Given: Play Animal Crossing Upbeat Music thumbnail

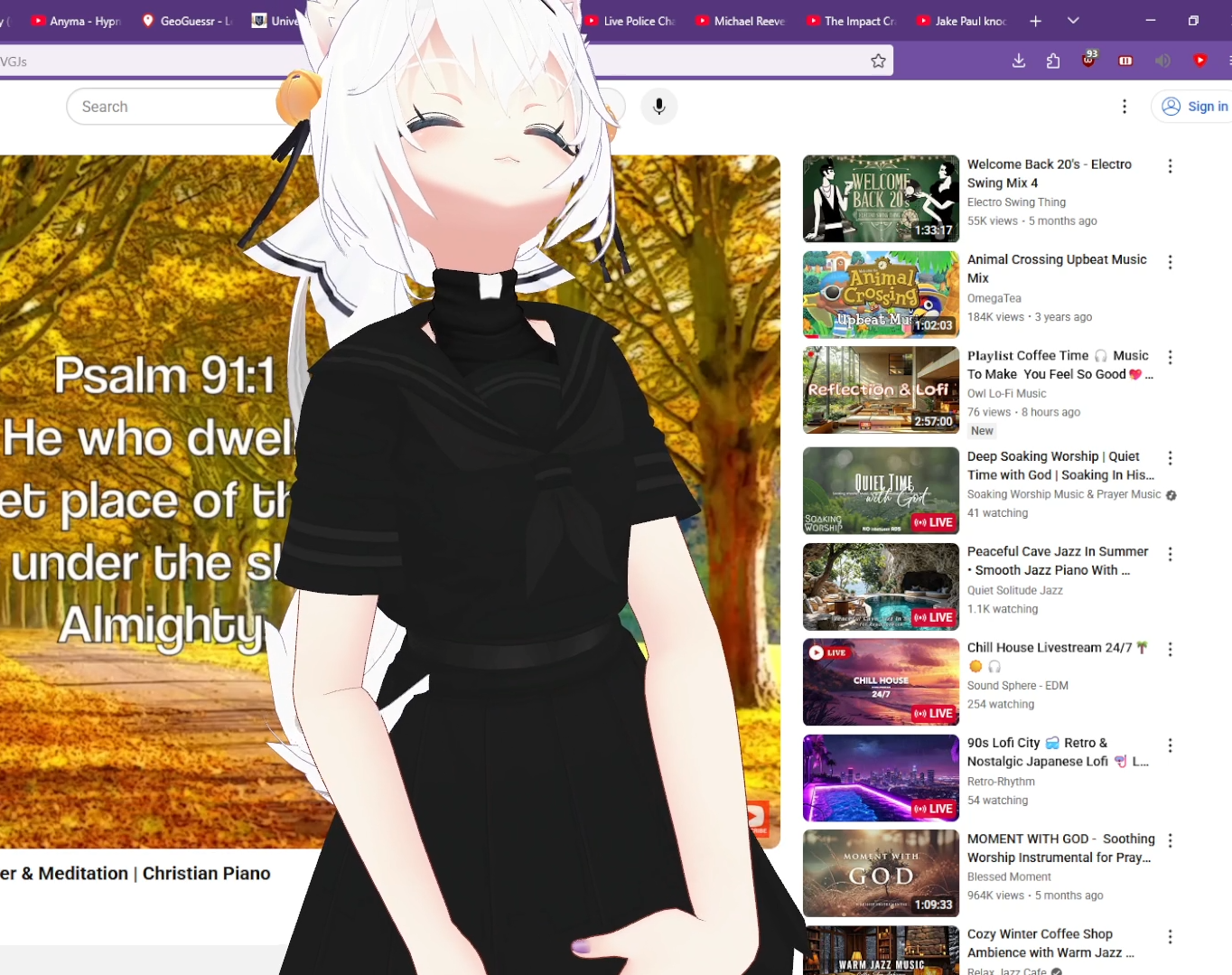Looking at the screenshot, I should click(881, 295).
